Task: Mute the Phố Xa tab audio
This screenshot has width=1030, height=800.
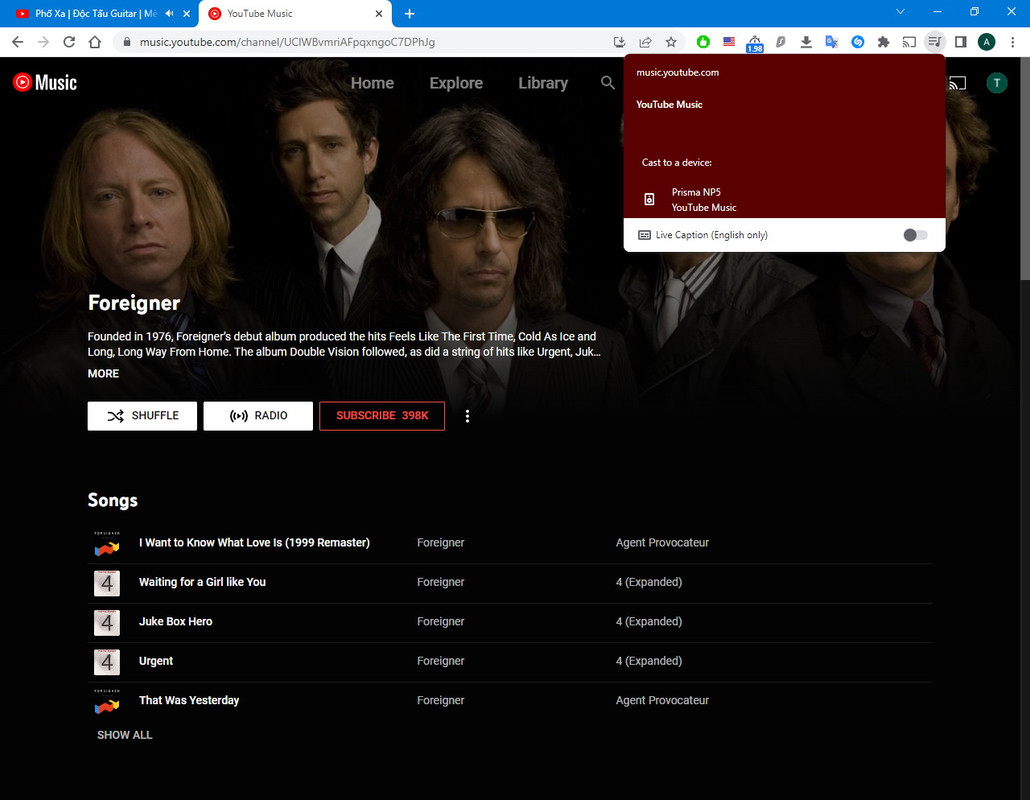Action: 169,13
